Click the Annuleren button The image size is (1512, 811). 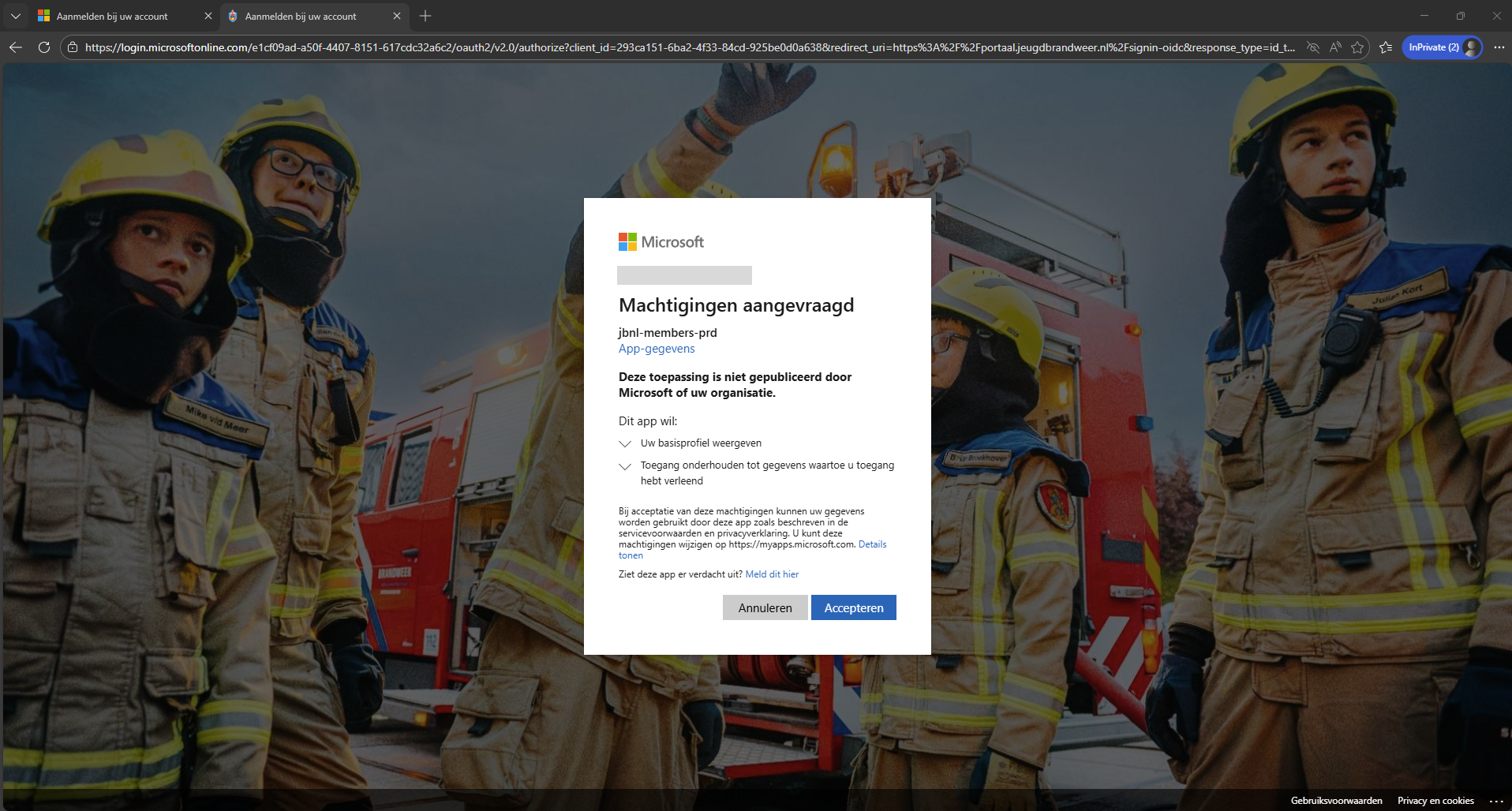pos(765,607)
